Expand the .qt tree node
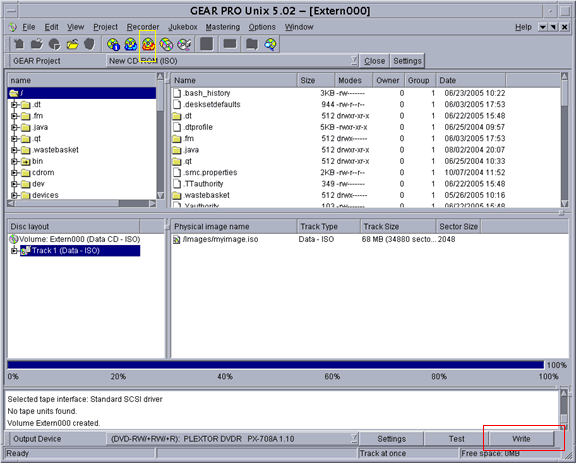576x463 pixels. click(x=14, y=139)
